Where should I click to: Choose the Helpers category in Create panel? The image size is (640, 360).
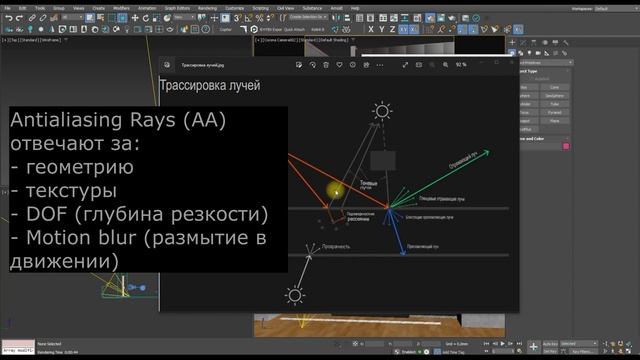click(547, 53)
